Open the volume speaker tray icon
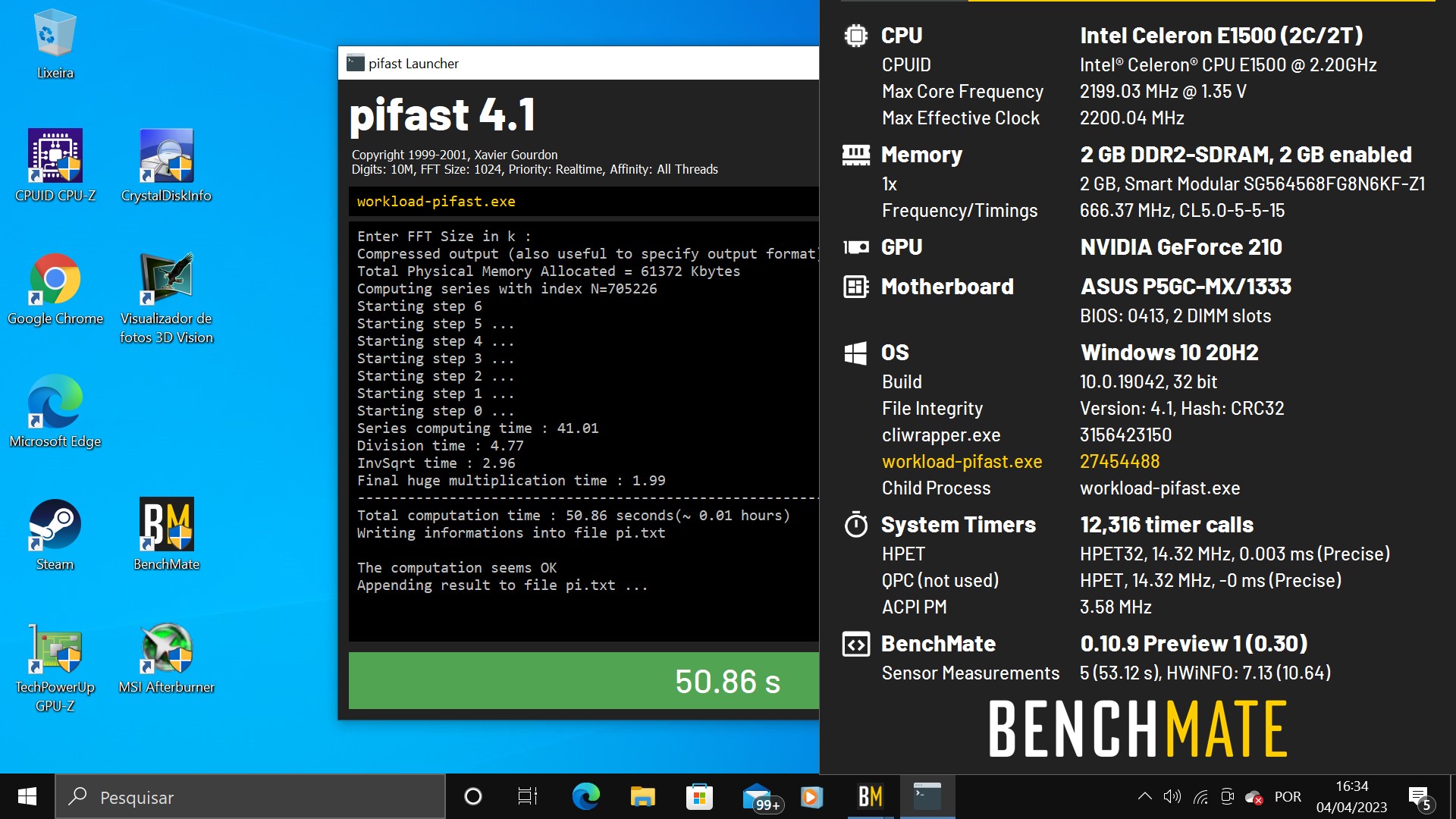Image resolution: width=1456 pixels, height=819 pixels. [1172, 796]
